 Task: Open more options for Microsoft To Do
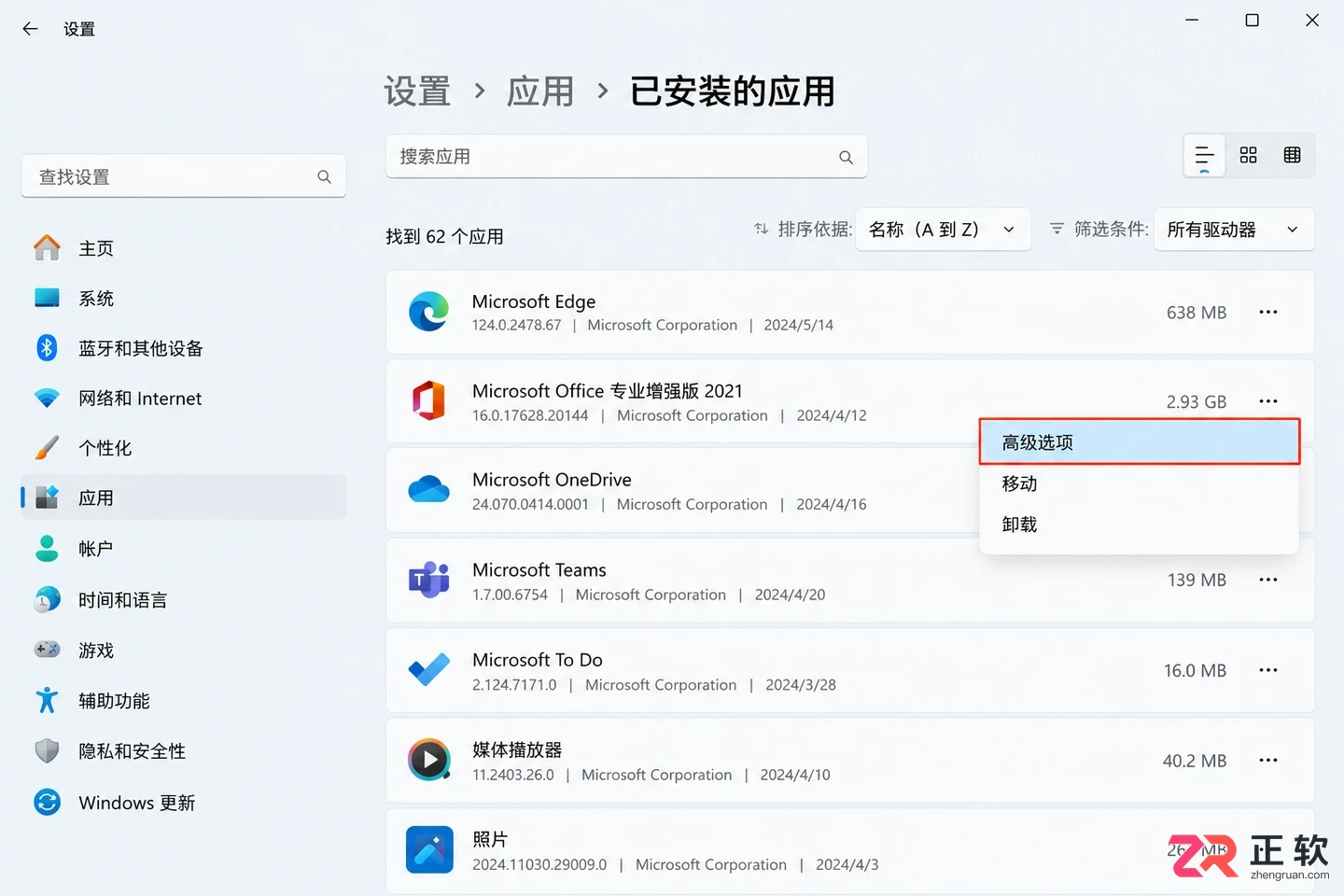[x=1267, y=670]
